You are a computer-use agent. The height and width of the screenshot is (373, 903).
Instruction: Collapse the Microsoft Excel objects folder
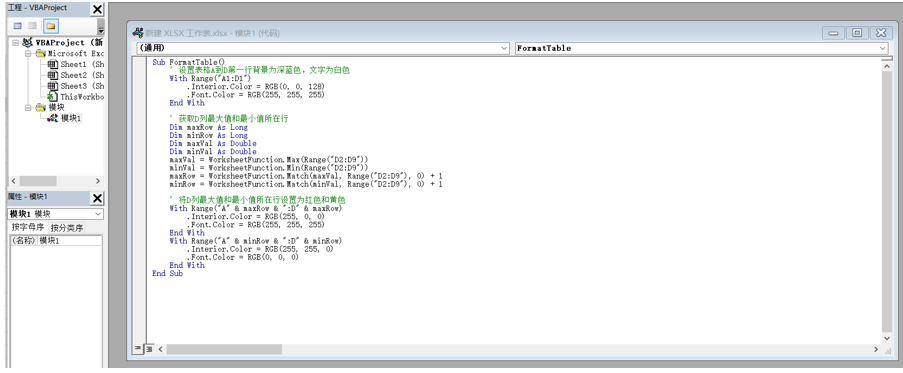[28, 54]
